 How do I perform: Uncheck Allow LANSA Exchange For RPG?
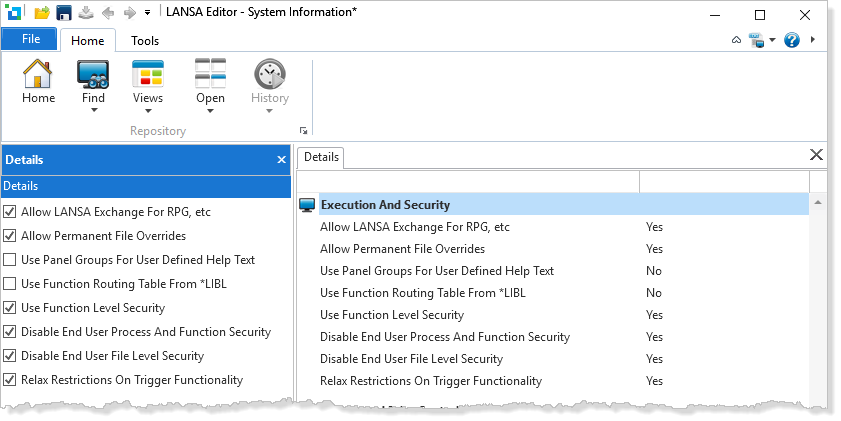pos(10,212)
